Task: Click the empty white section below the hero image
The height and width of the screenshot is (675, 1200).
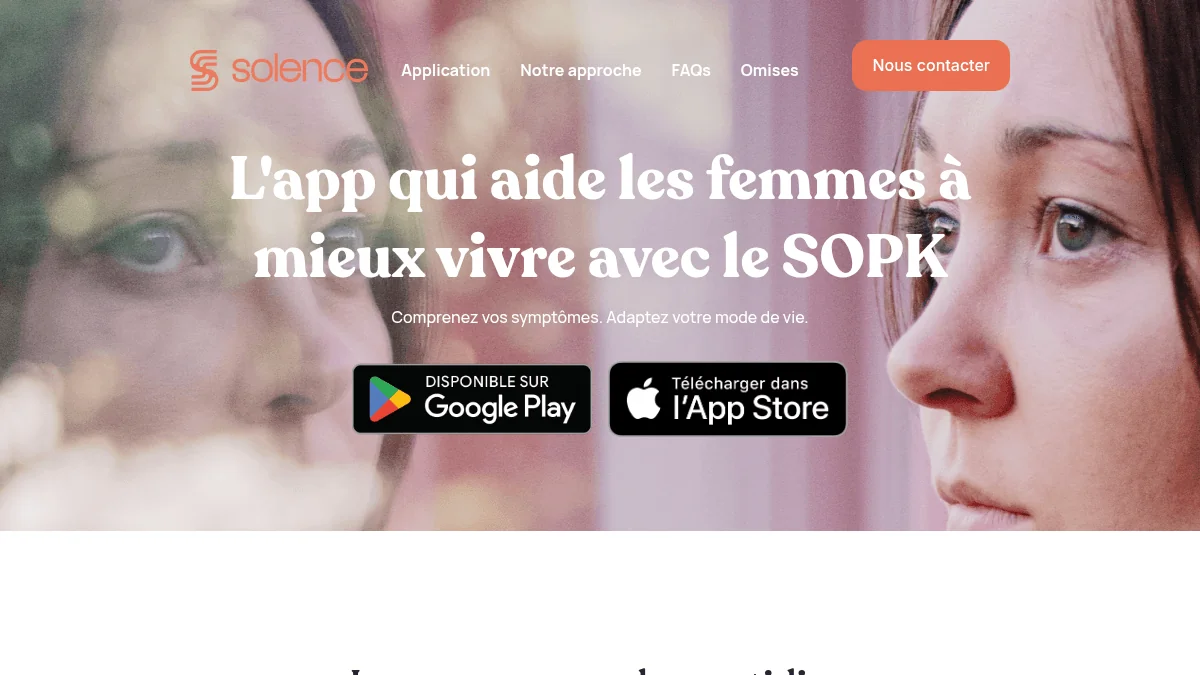Action: tap(600, 595)
